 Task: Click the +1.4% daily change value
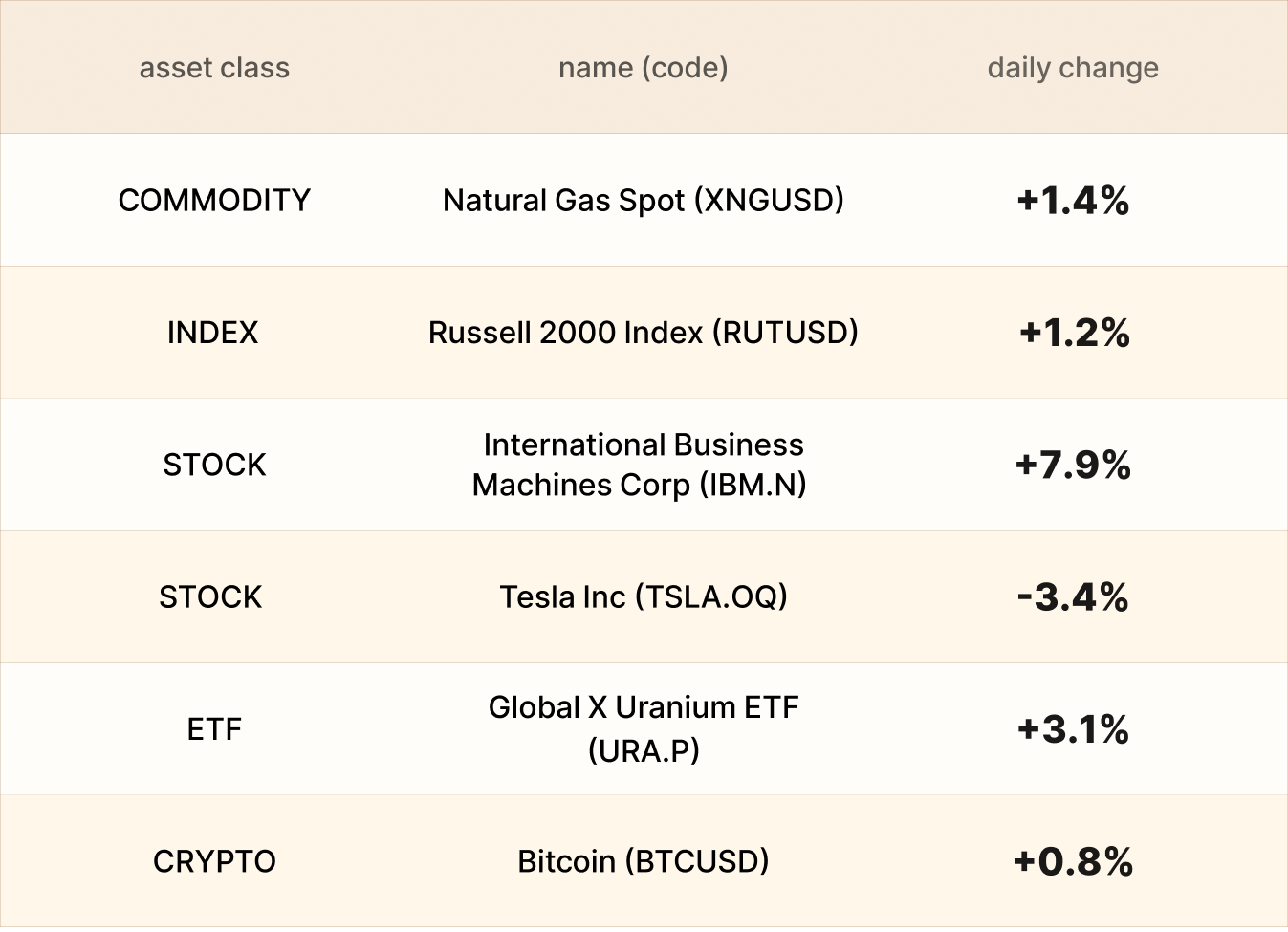[x=1073, y=200]
